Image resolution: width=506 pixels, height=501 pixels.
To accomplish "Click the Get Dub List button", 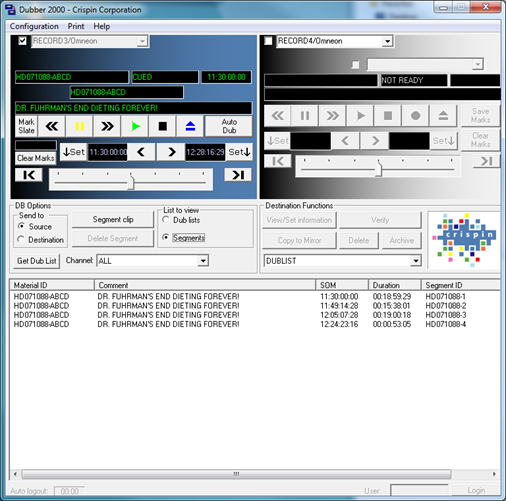I will 37,261.
